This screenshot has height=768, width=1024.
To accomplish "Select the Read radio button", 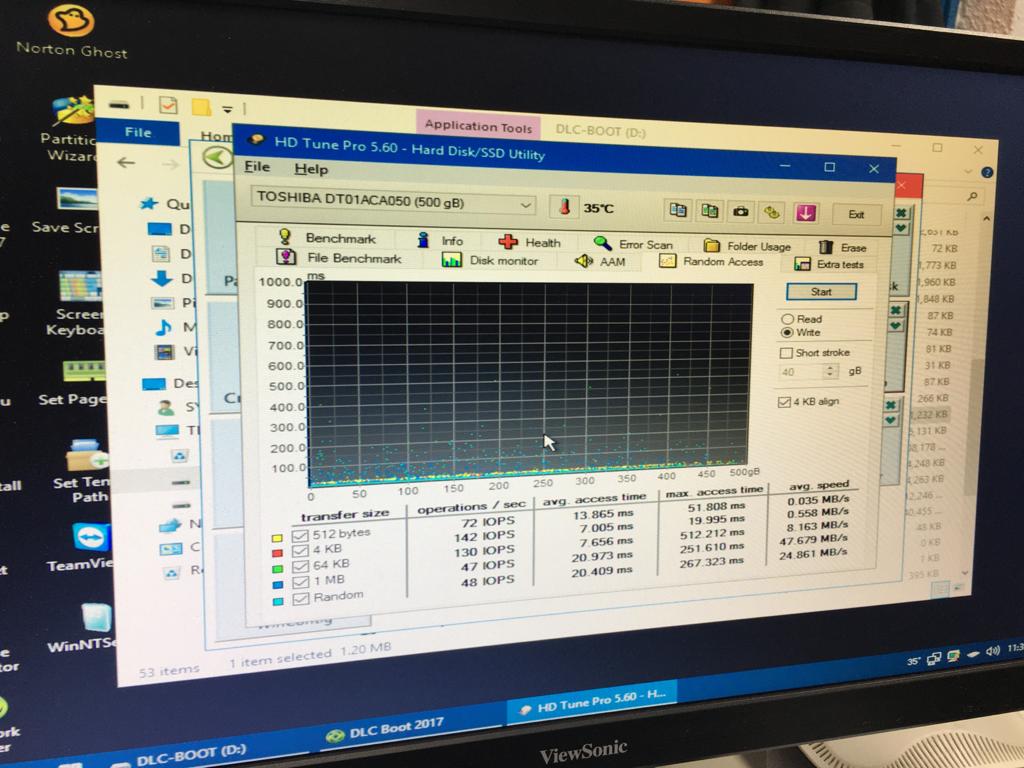I will pyautogui.click(x=788, y=319).
